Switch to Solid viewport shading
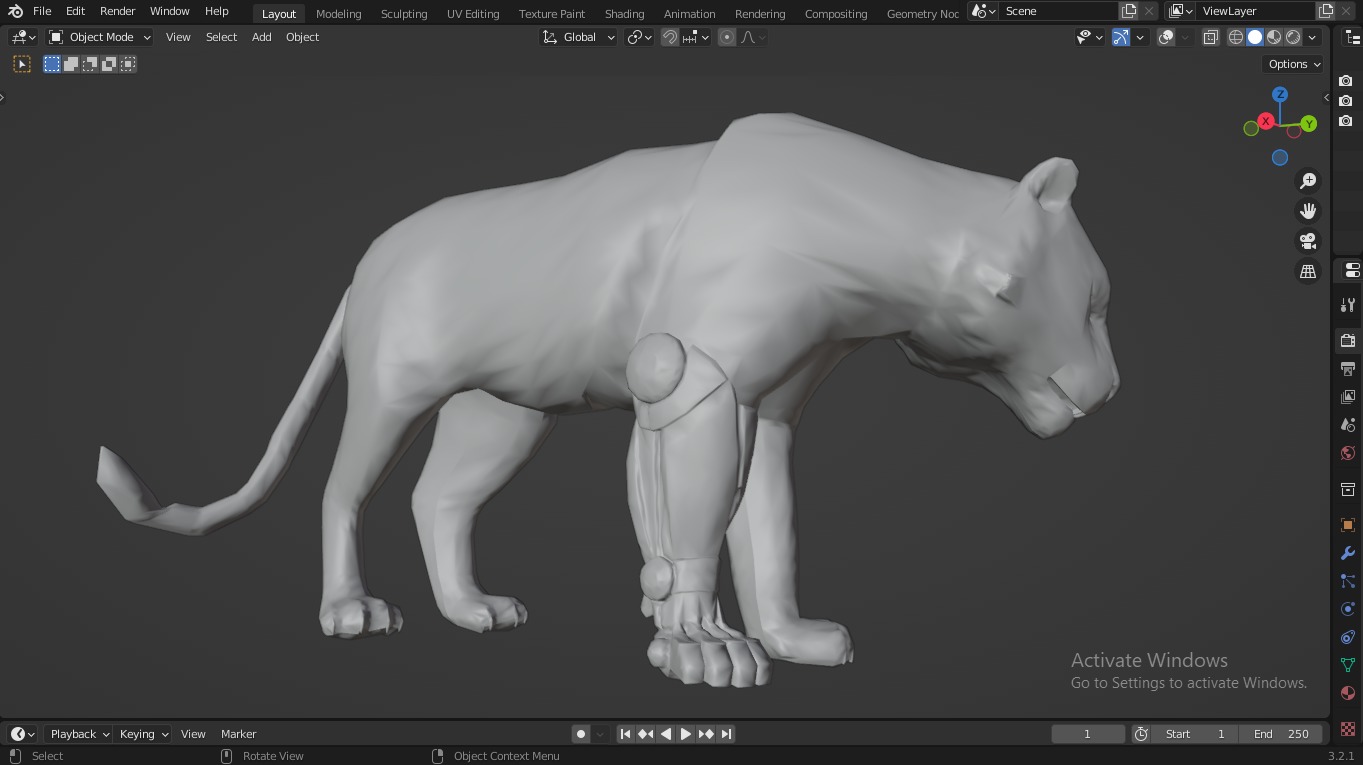Screen dimensions: 1363x765 pyautogui.click(x=1255, y=37)
